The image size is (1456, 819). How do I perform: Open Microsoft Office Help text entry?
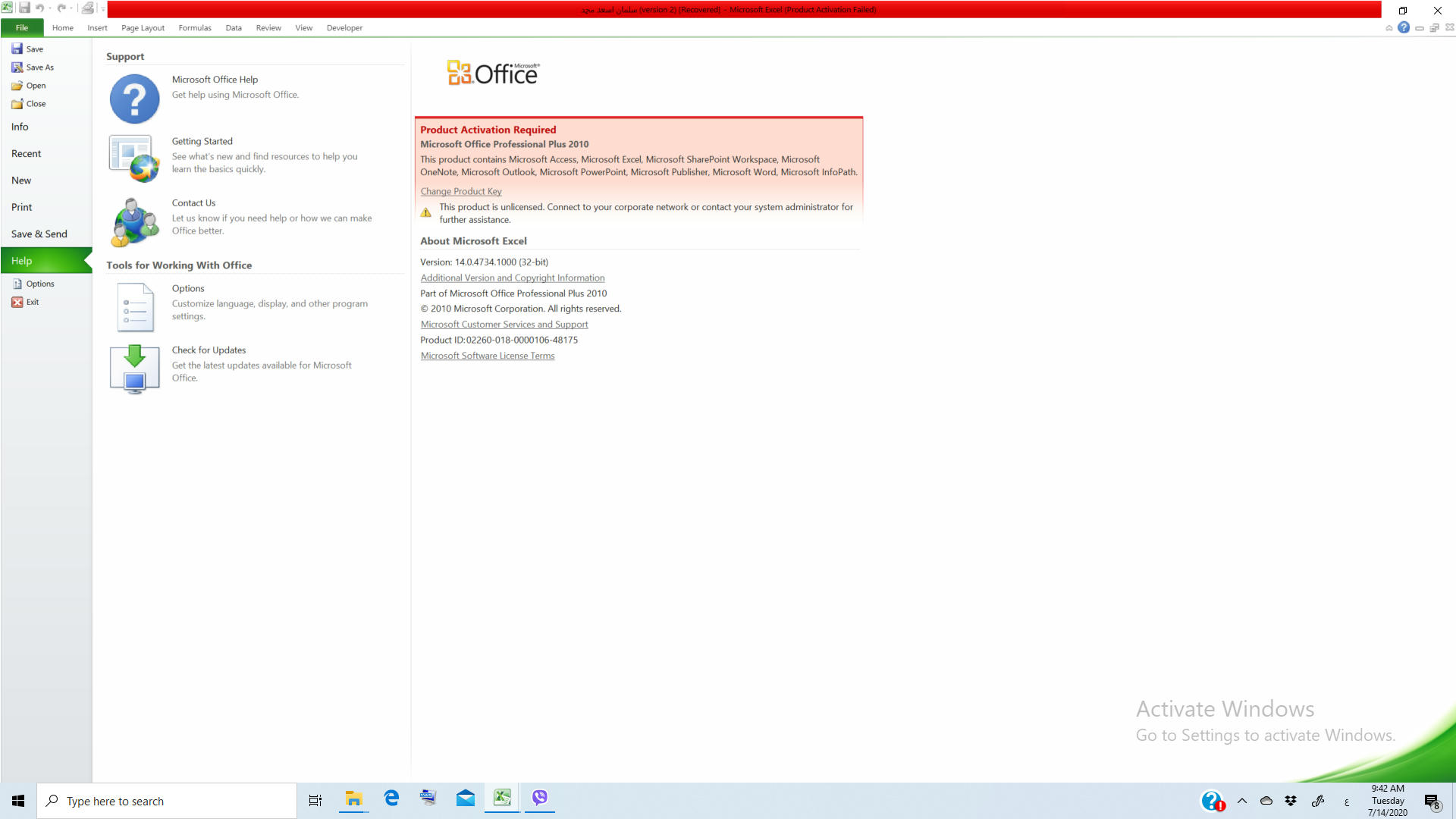[215, 80]
